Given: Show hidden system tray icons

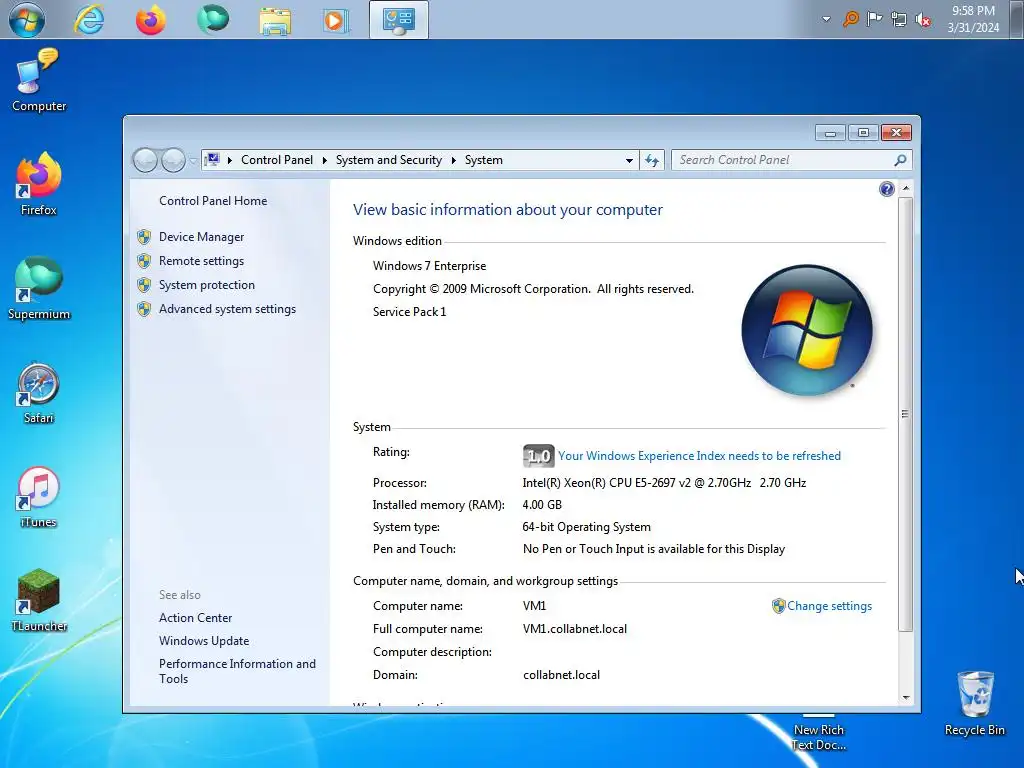Looking at the screenshot, I should [x=826, y=19].
